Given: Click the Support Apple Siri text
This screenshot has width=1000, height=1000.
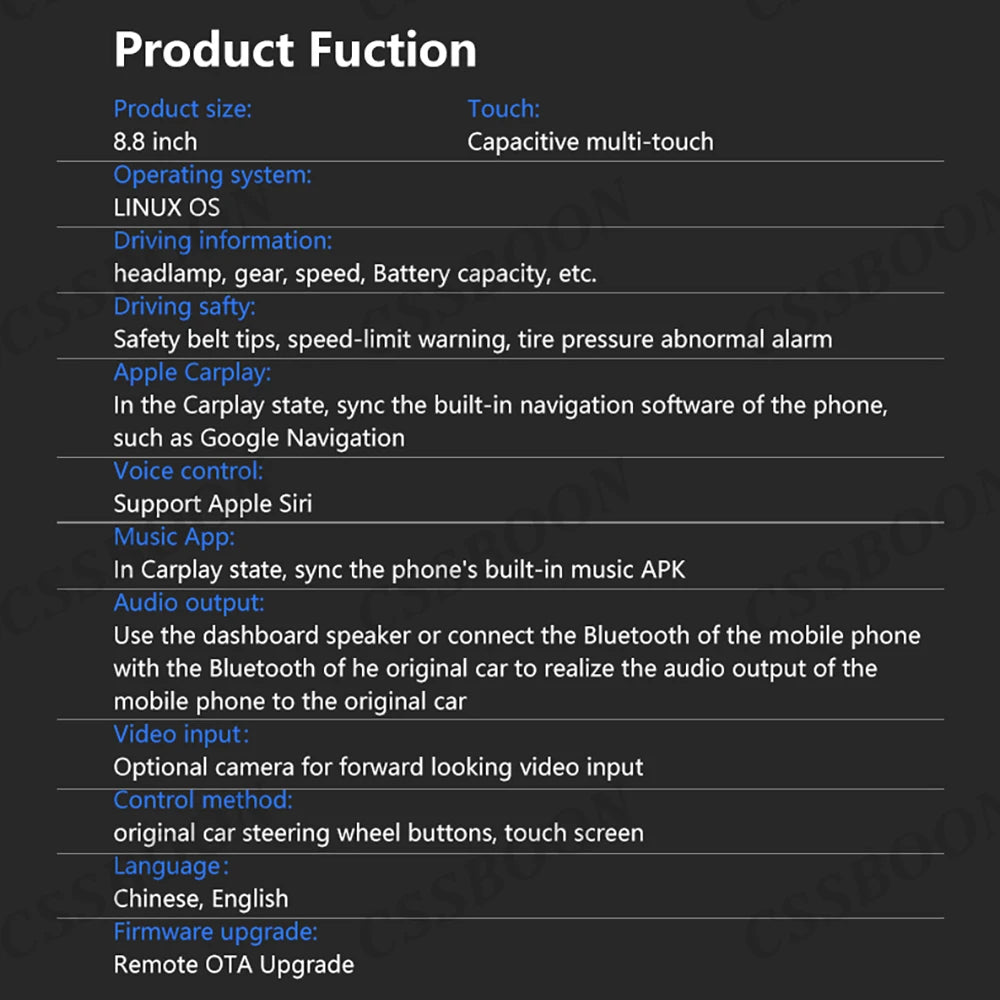Looking at the screenshot, I should pyautogui.click(x=212, y=504).
